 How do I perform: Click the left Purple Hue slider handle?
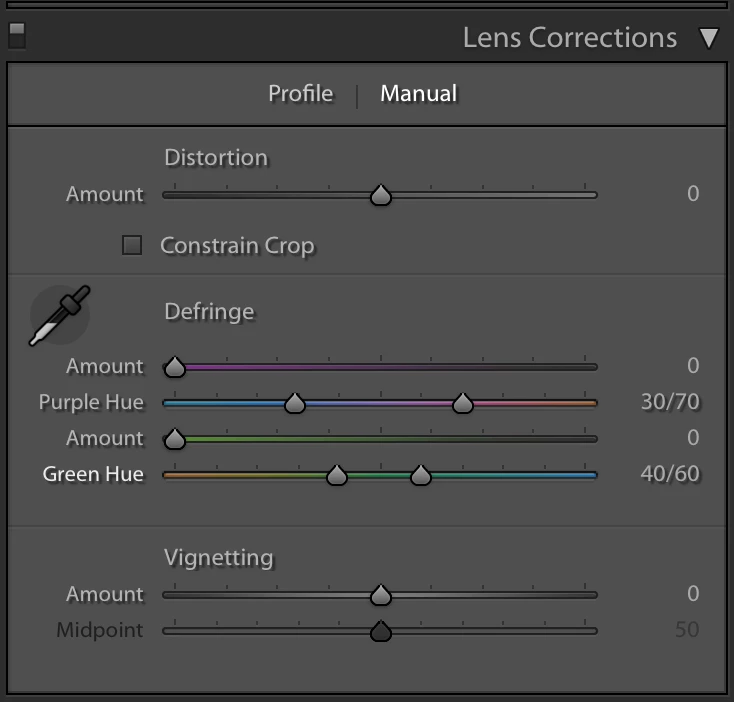coord(294,403)
